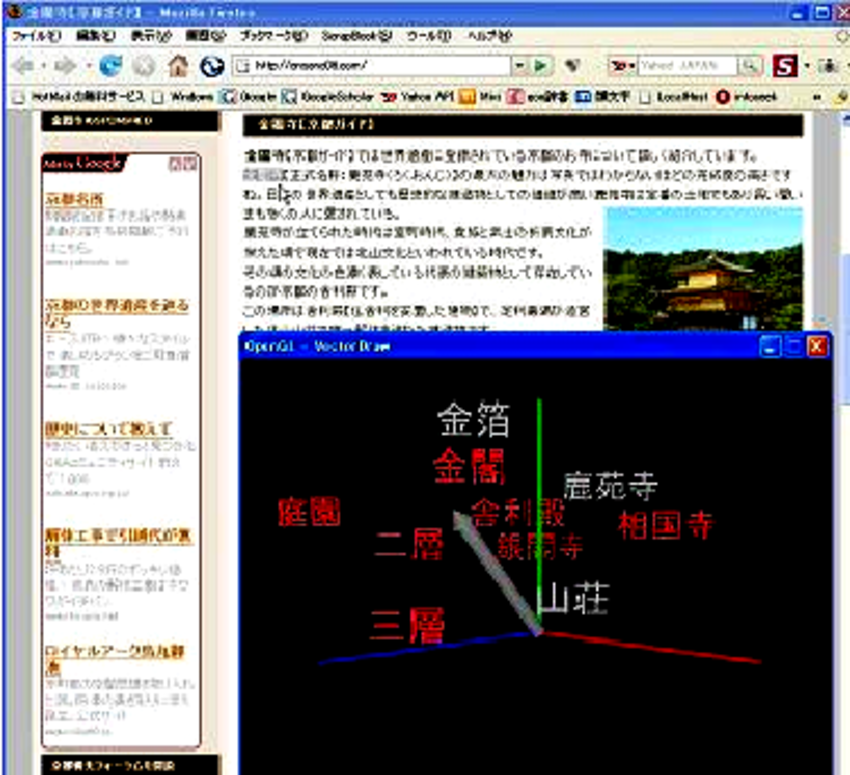Open the 表示 (View) menu
850x775 pixels.
(x=151, y=36)
